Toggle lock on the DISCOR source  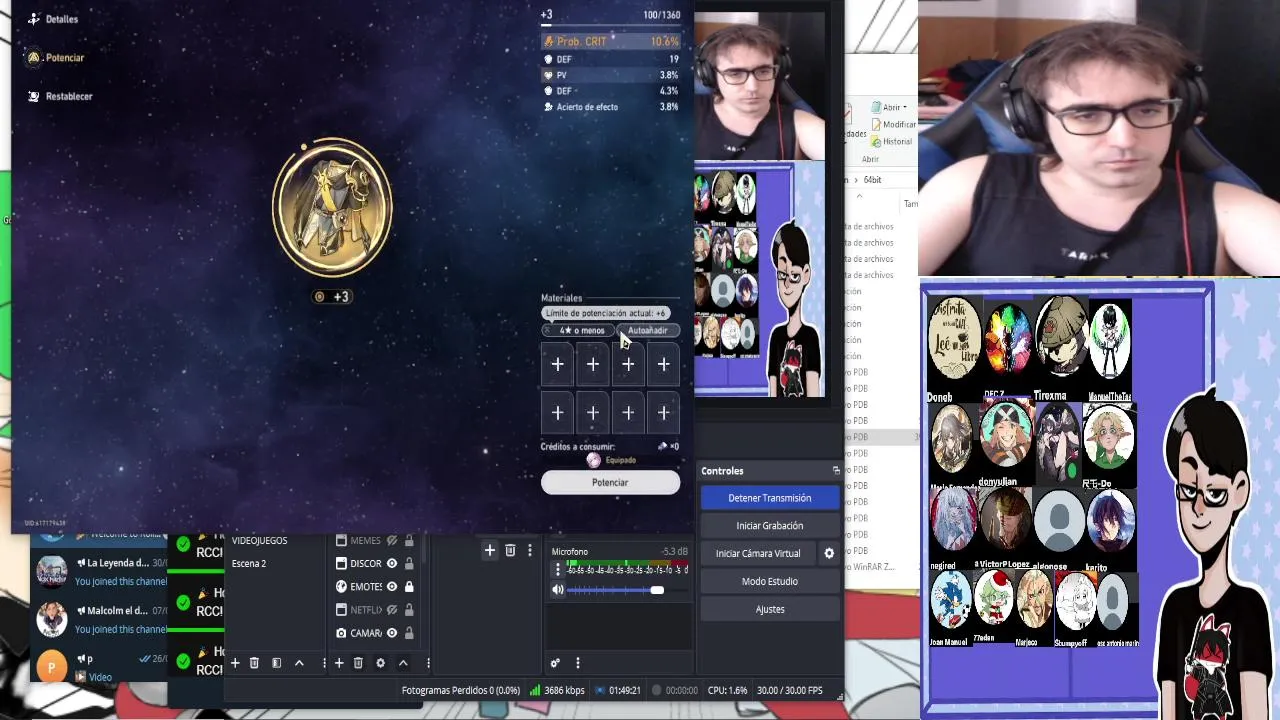(x=408, y=564)
